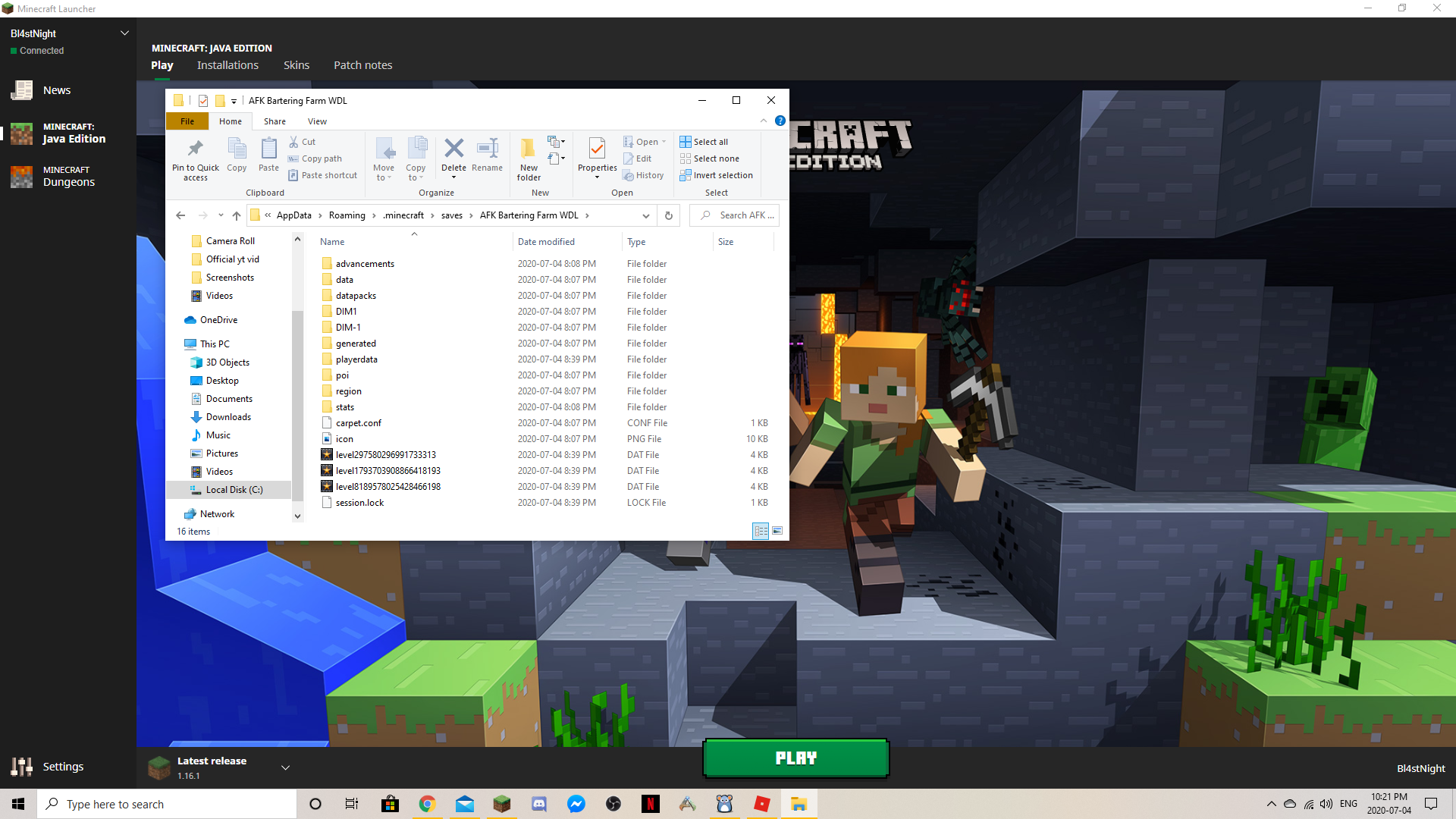Open the address bar history dropdown

[x=645, y=215]
